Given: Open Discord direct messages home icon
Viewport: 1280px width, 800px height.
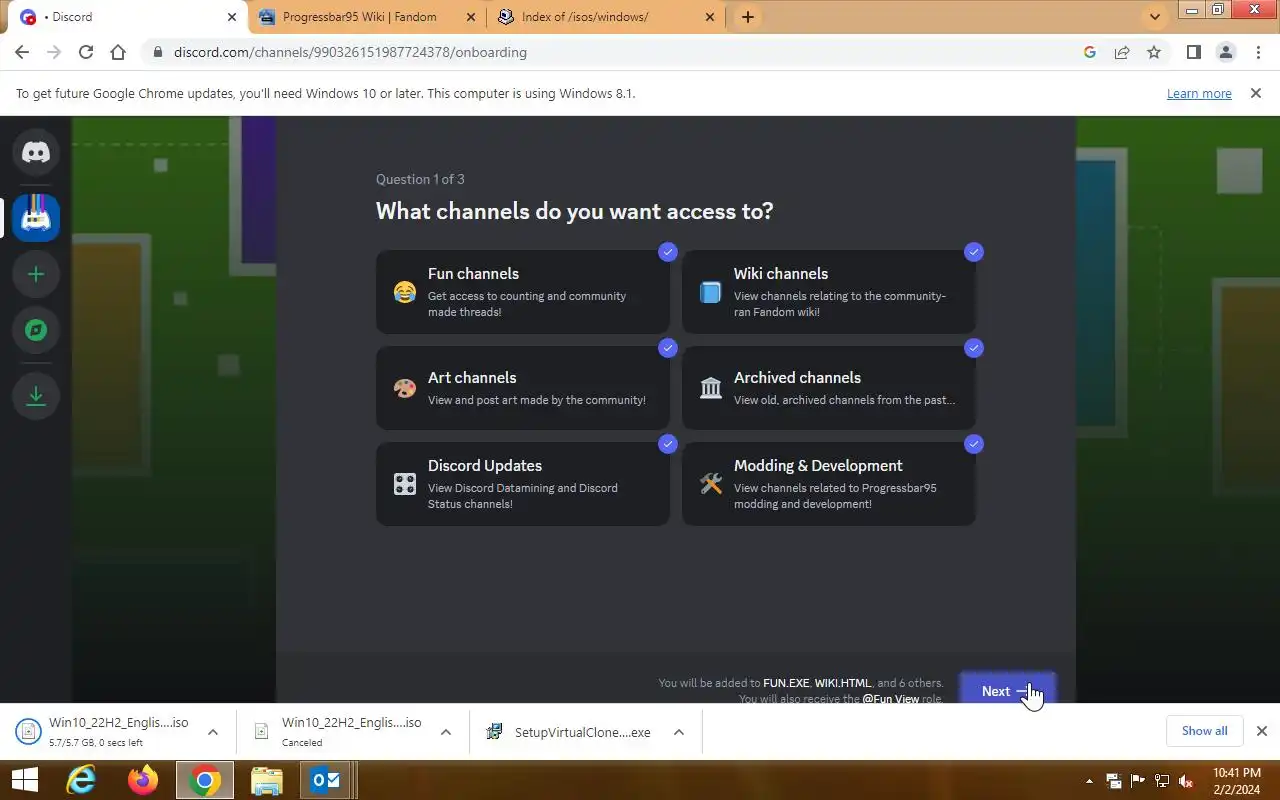Looking at the screenshot, I should [36, 153].
